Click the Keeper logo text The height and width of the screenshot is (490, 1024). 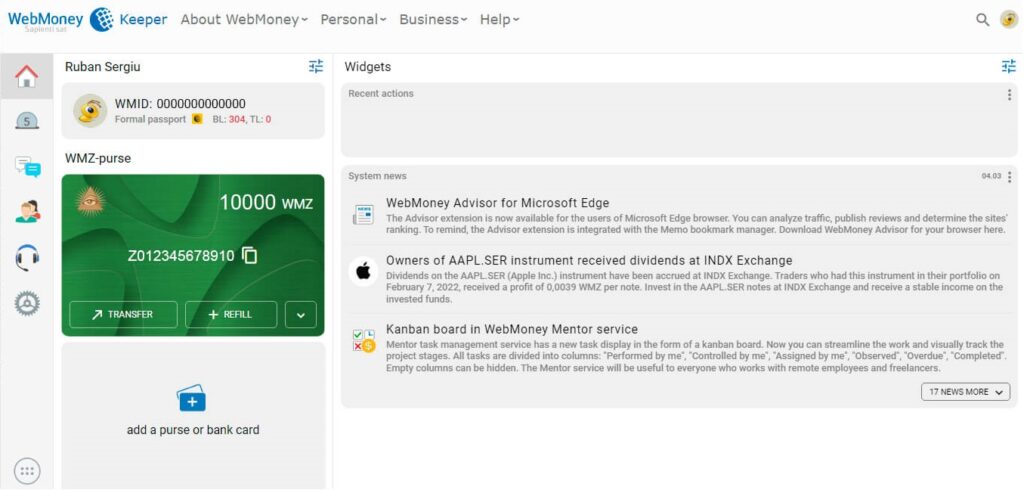(x=143, y=20)
